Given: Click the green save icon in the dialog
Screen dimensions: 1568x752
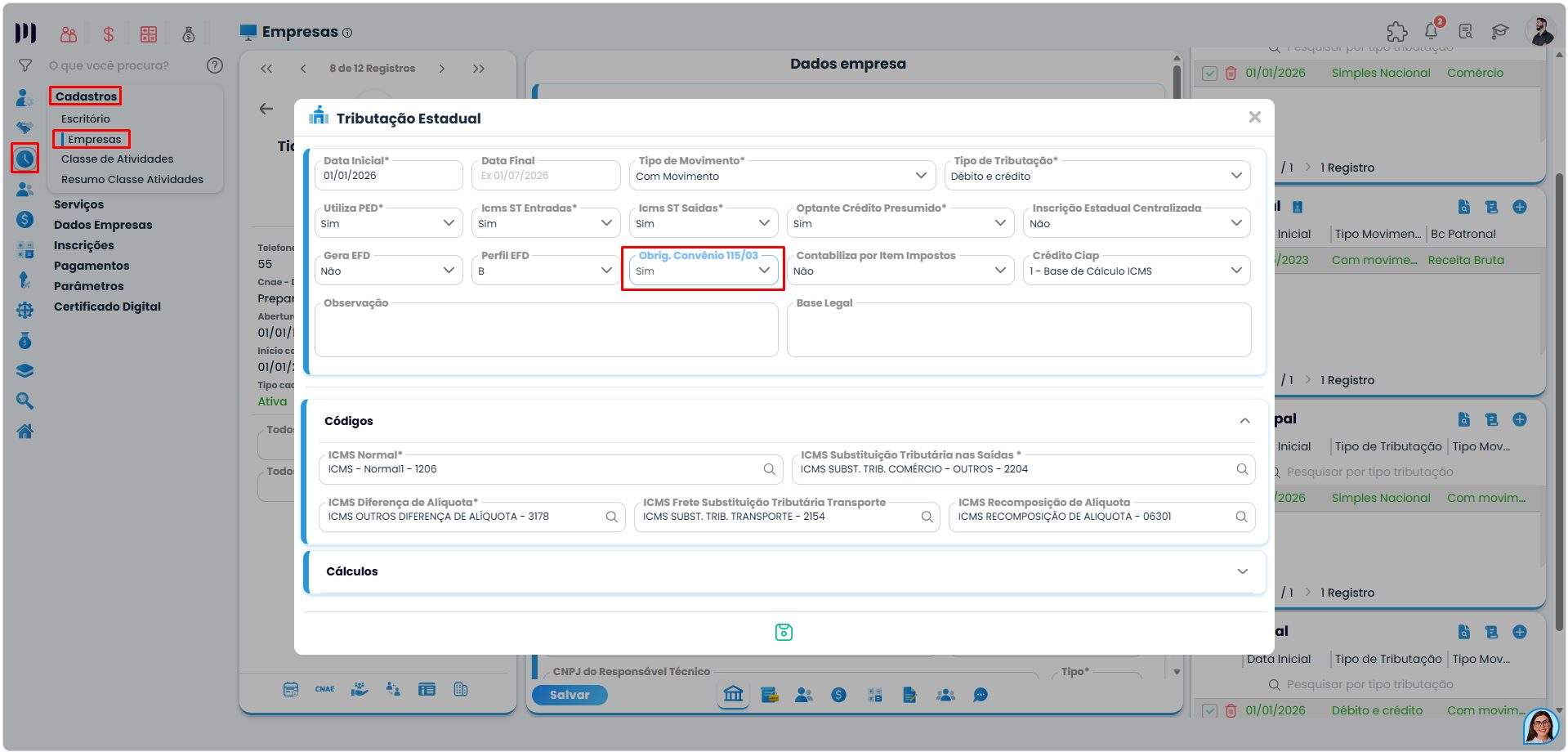Looking at the screenshot, I should (784, 632).
